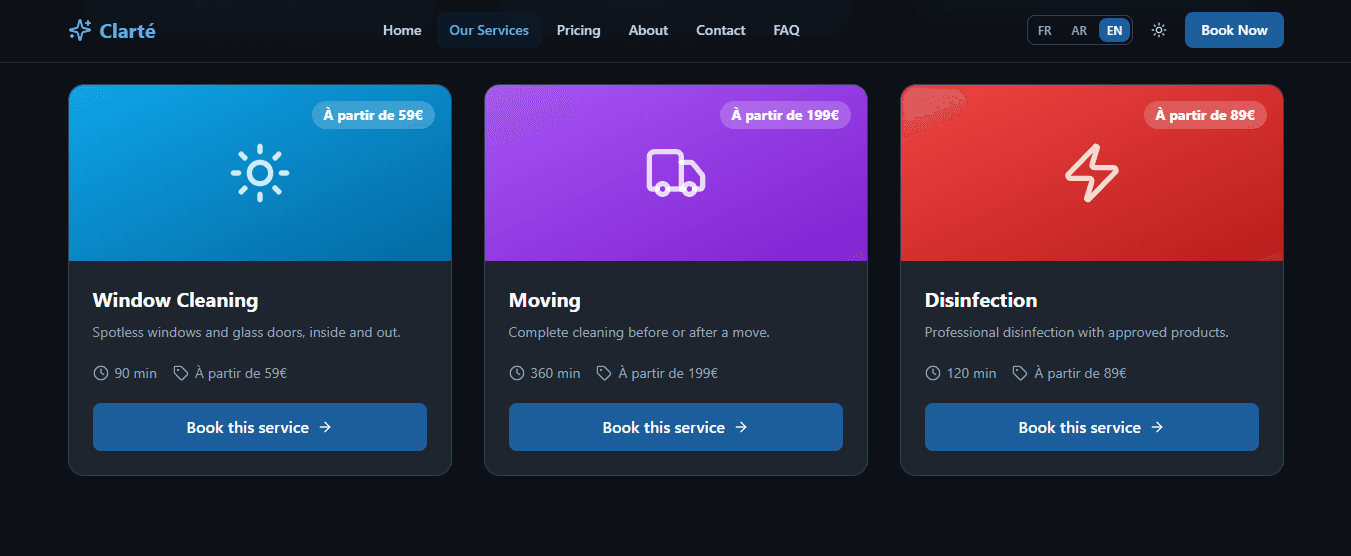1351x556 pixels.
Task: Go to the Home menu item
Action: tap(402, 30)
